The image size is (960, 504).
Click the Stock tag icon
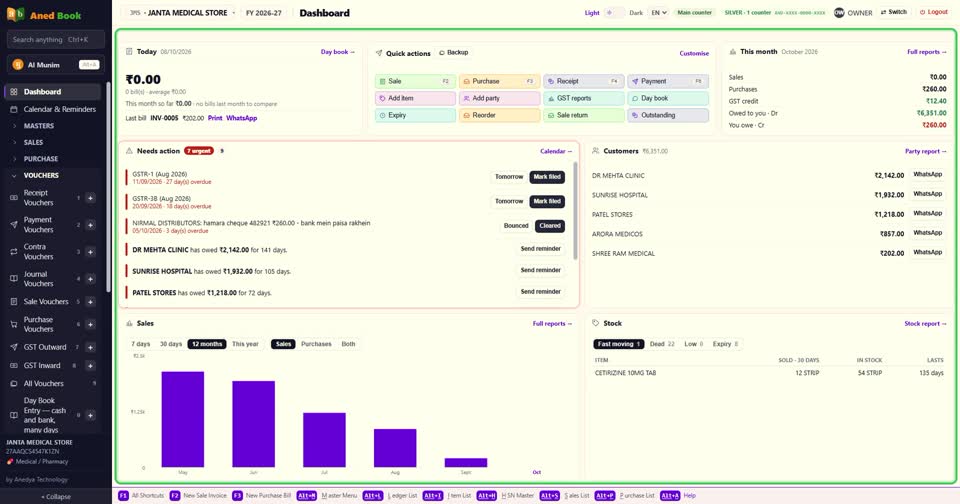(596, 323)
